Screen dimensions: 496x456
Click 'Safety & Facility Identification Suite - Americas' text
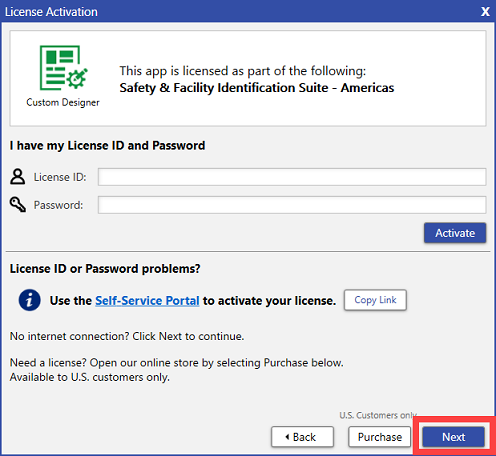point(257,88)
